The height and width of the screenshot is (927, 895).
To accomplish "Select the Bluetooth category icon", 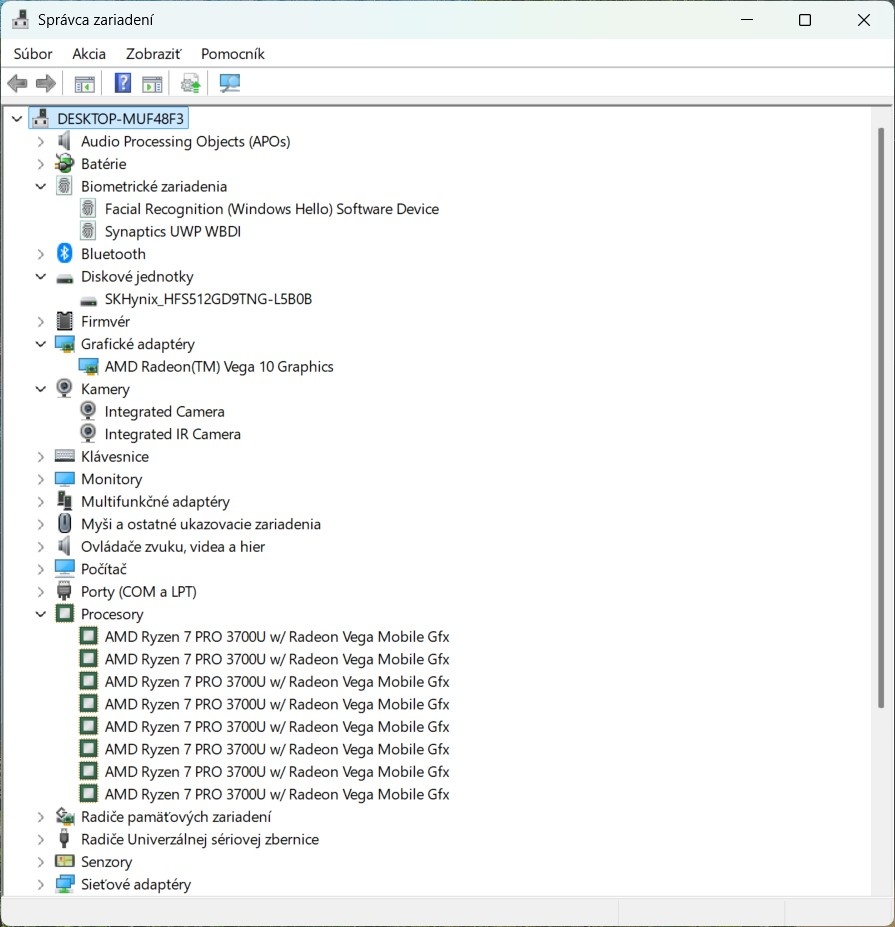I will [65, 254].
